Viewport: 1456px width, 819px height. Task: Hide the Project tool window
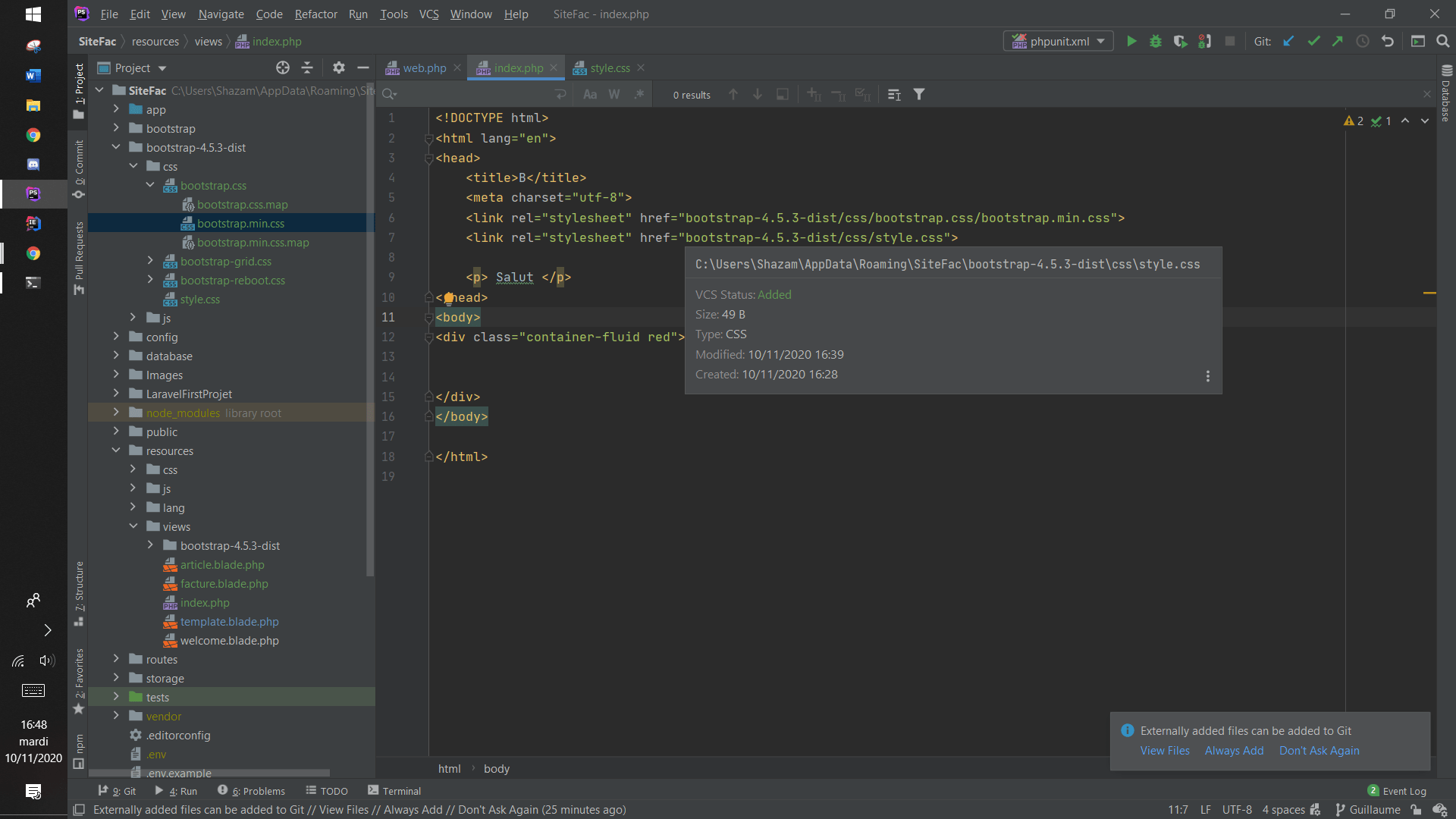363,68
